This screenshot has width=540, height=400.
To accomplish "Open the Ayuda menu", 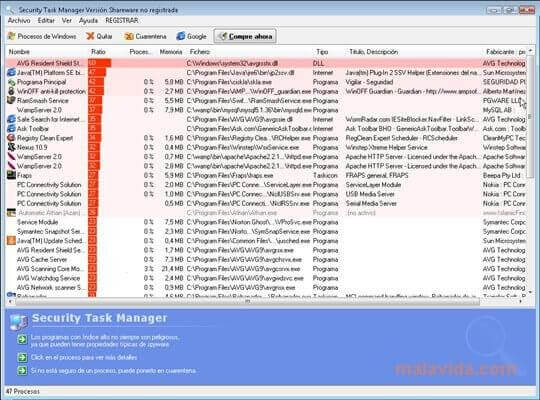I will [x=88, y=21].
